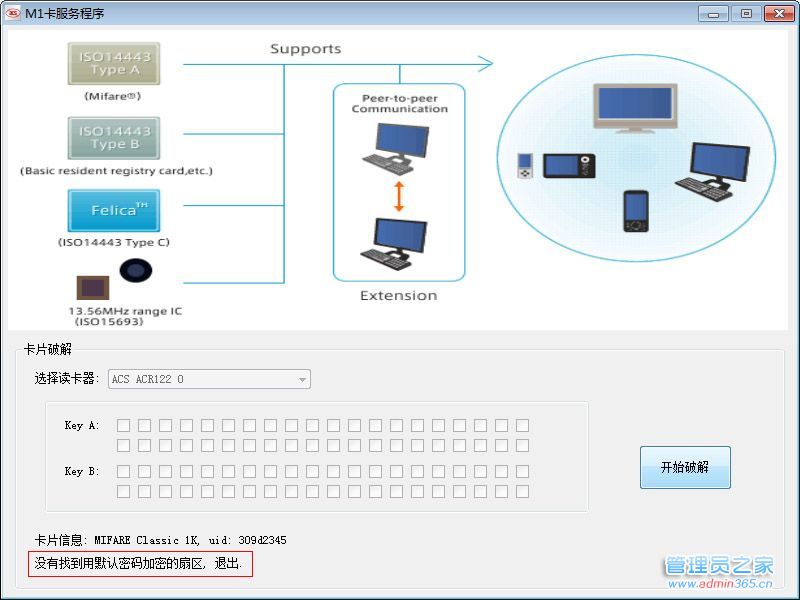Click the (ISO14443 Type C) caption
The image size is (800, 600).
pos(114,242)
